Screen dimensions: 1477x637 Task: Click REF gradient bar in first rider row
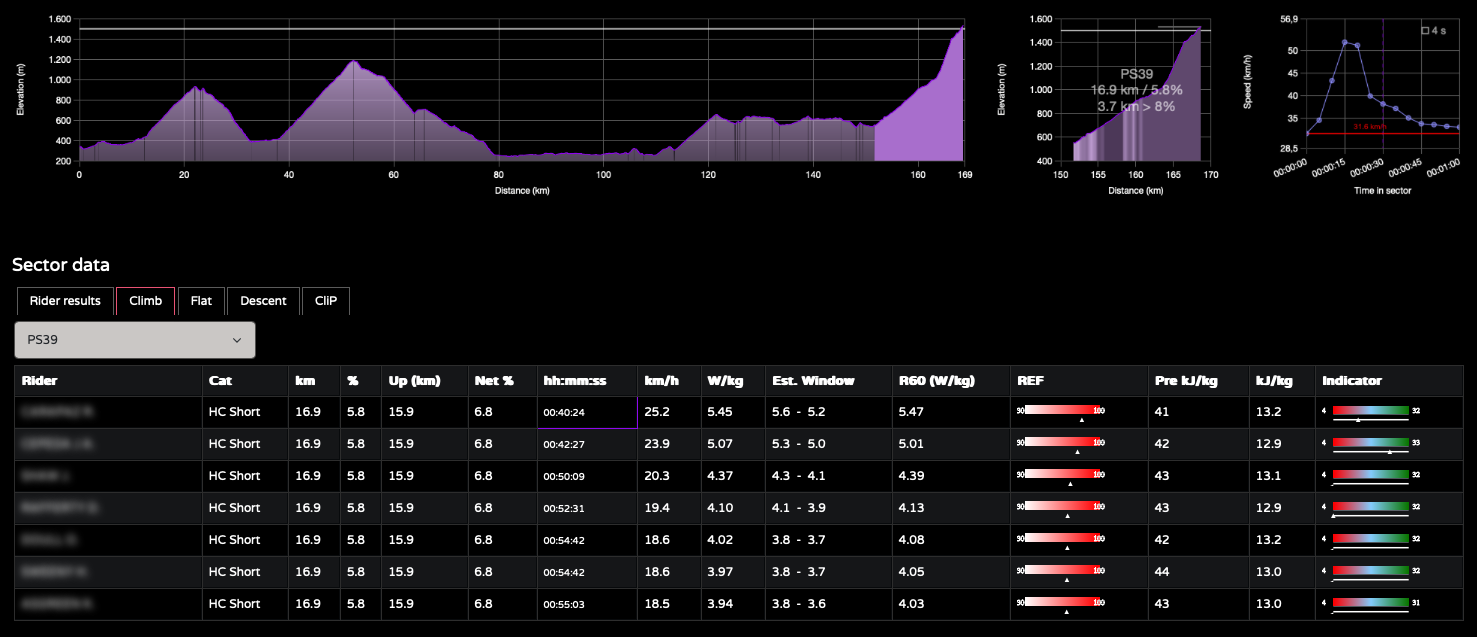tap(1060, 411)
